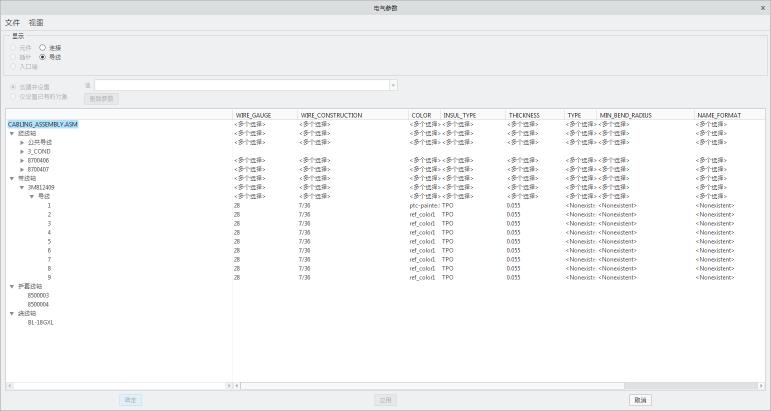The image size is (771, 411).
Task: Select the 导线 radio button
Action: (42, 56)
